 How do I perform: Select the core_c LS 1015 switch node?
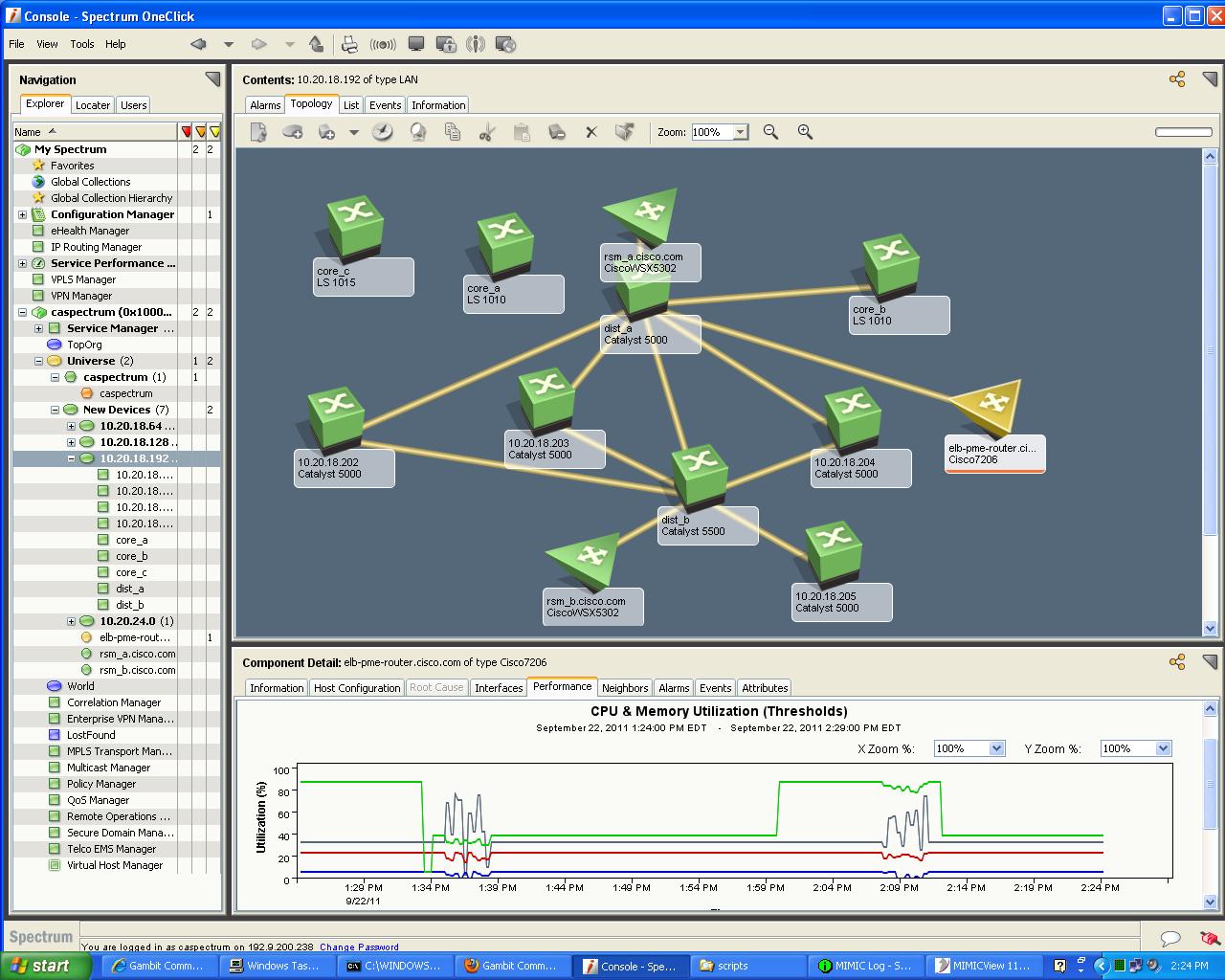point(356,227)
